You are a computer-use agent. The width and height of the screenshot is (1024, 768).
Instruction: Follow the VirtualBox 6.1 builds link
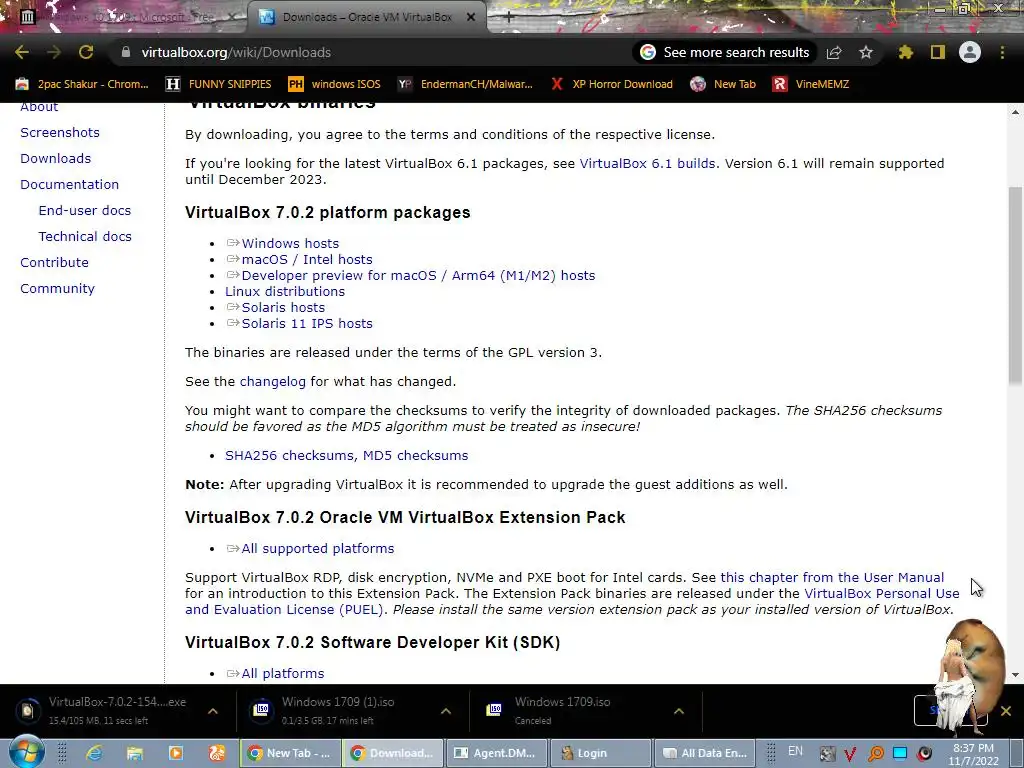[x=647, y=163]
